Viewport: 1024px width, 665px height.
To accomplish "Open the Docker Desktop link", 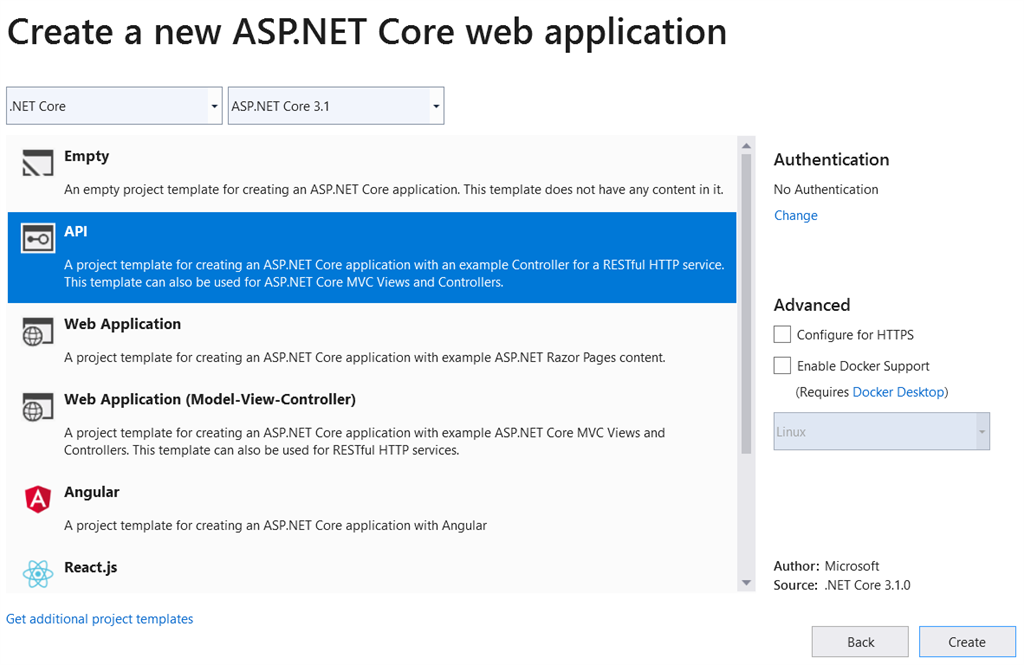I will (898, 392).
